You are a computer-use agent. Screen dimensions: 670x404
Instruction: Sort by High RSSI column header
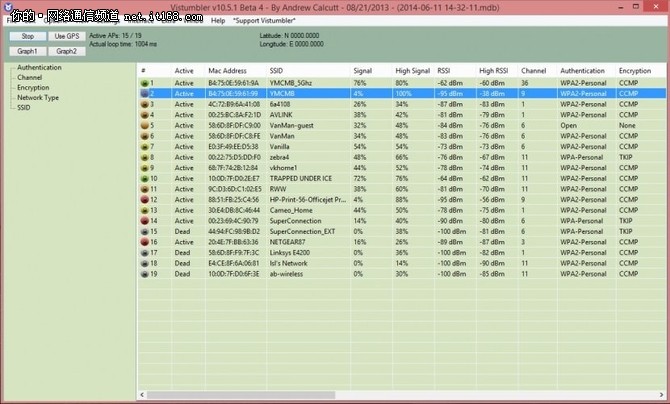[x=497, y=71]
